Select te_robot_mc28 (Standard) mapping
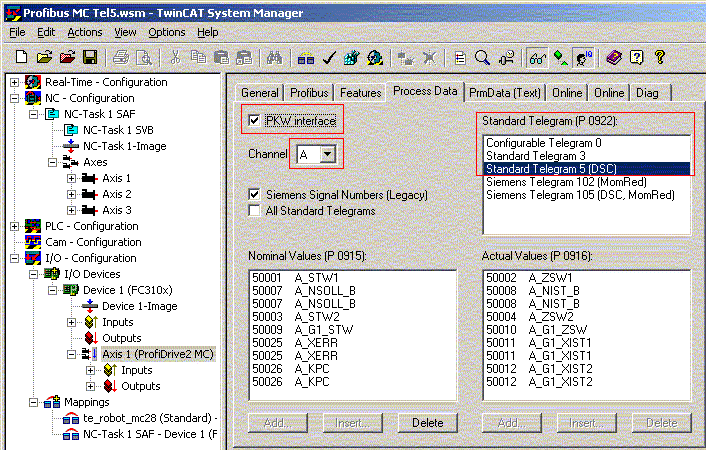Screen dimensions: 706x450 click(x=148, y=418)
